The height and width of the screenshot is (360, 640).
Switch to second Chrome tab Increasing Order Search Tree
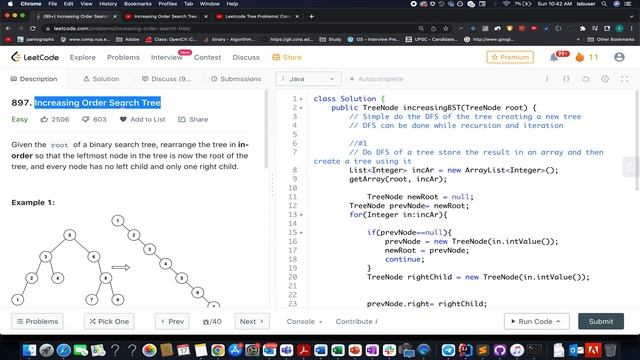click(166, 16)
